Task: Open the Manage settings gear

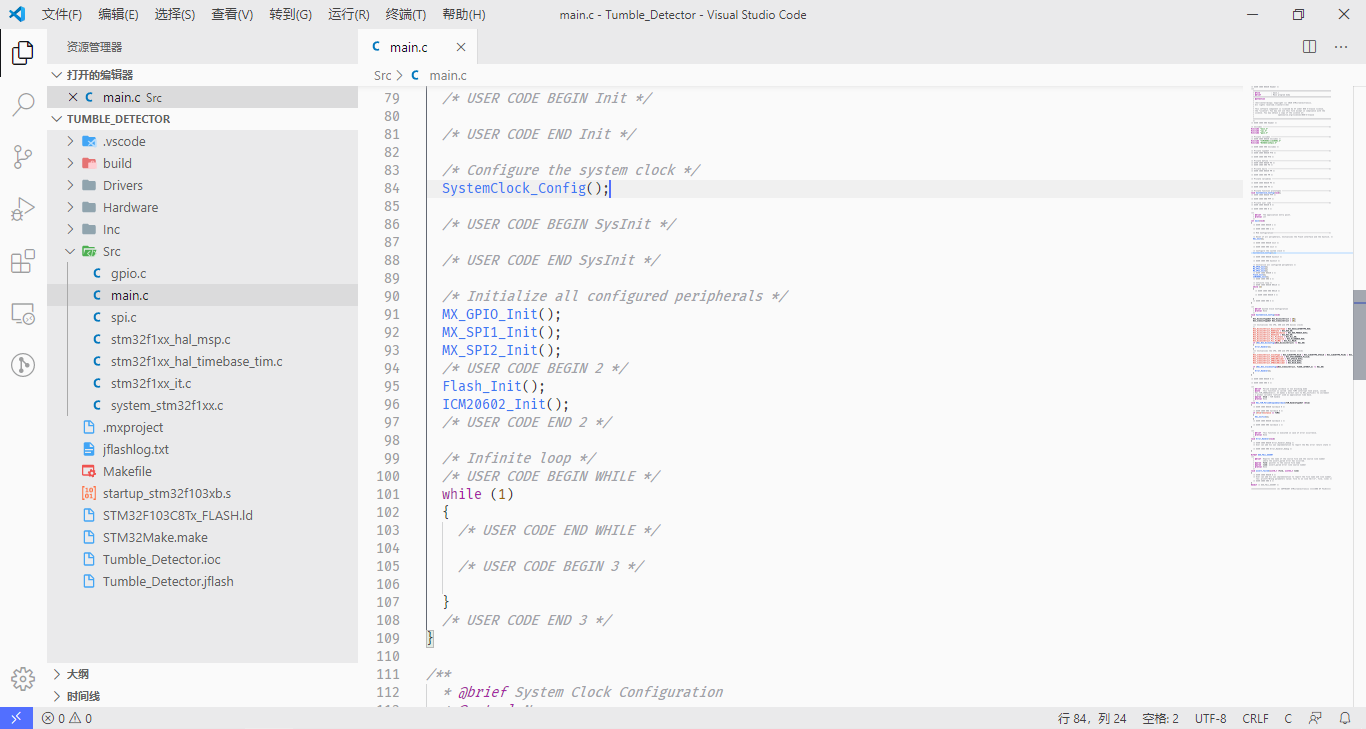Action: point(22,679)
